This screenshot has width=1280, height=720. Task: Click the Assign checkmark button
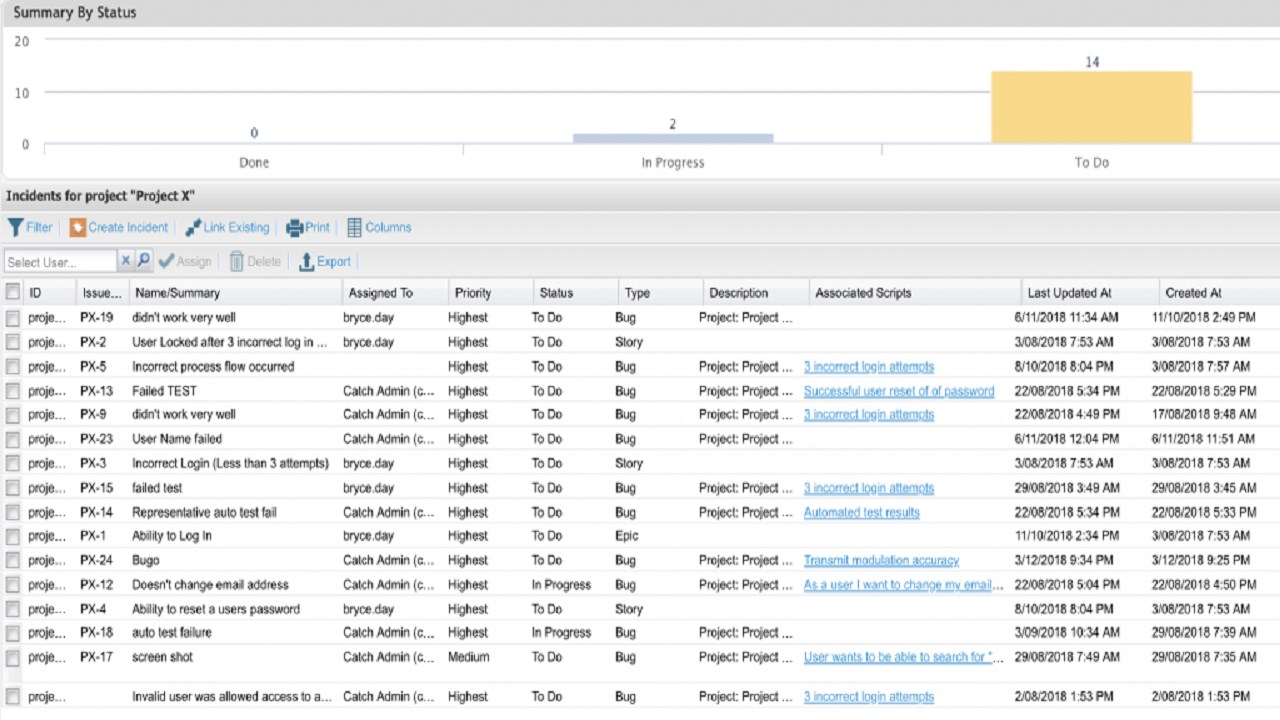click(x=185, y=261)
